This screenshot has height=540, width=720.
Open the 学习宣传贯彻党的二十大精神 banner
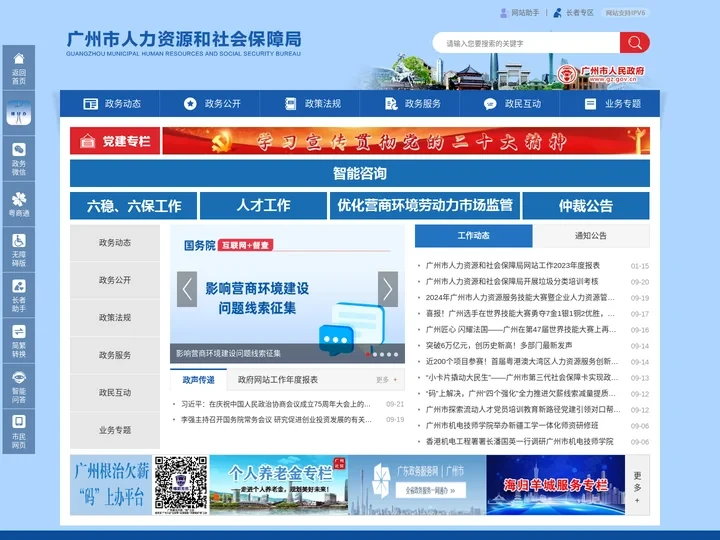(406, 141)
